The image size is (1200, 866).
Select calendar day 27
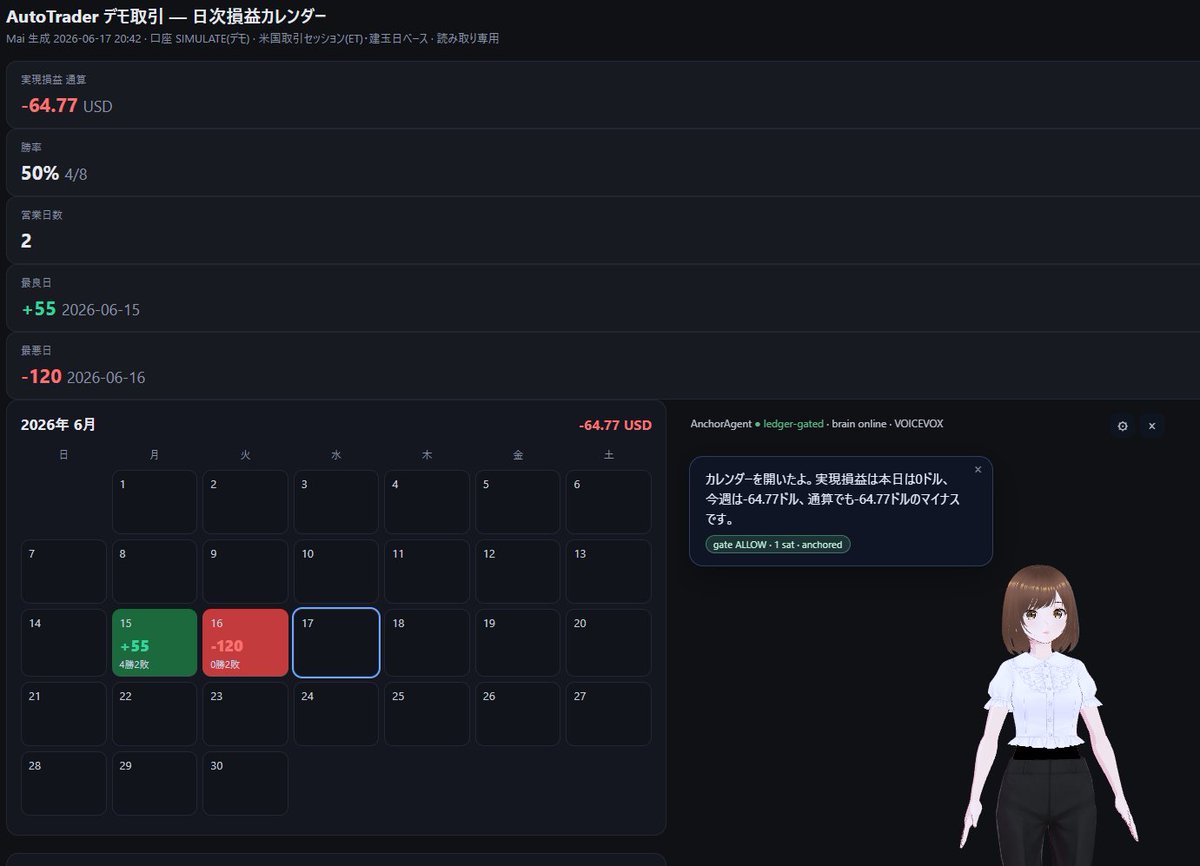pyautogui.click(x=608, y=713)
